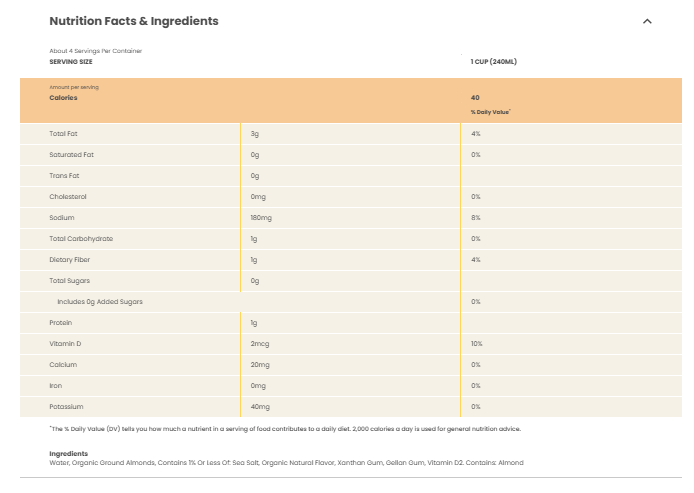Viewport: 694px width, 493px height.
Task: Click the Daily Value footnote text
Action: click(x=285, y=429)
